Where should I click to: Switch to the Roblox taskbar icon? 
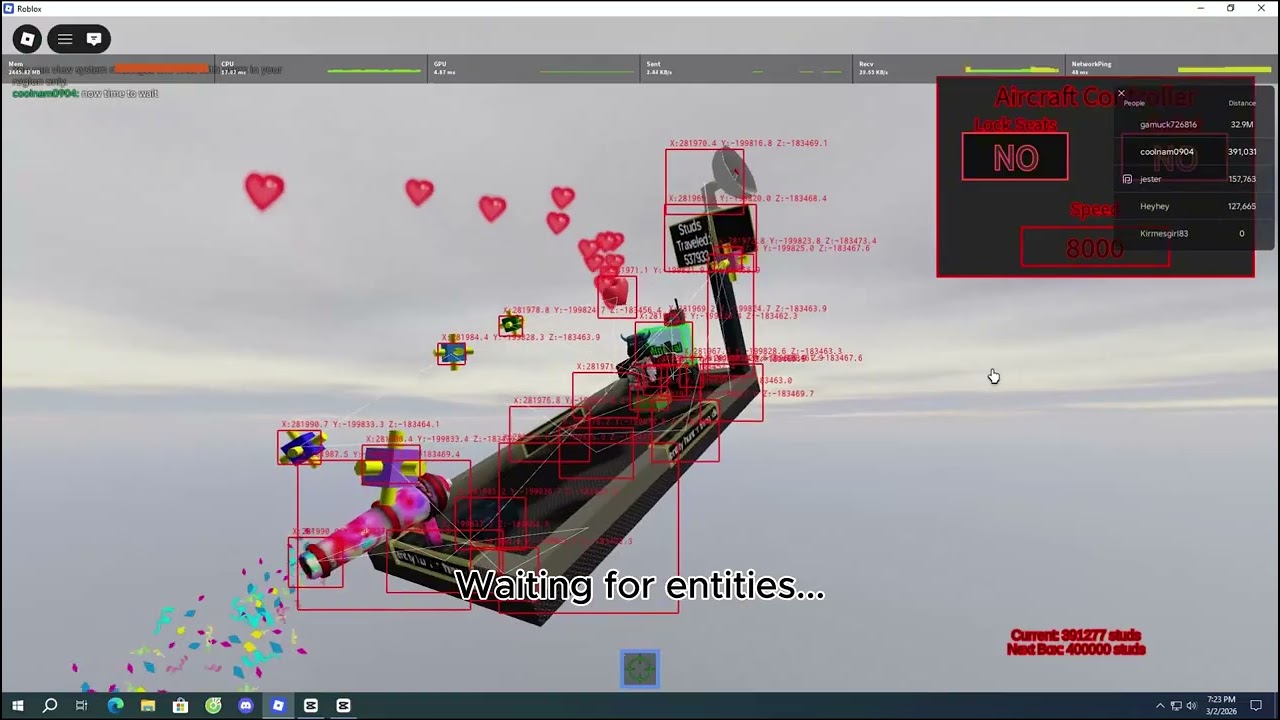click(x=278, y=706)
